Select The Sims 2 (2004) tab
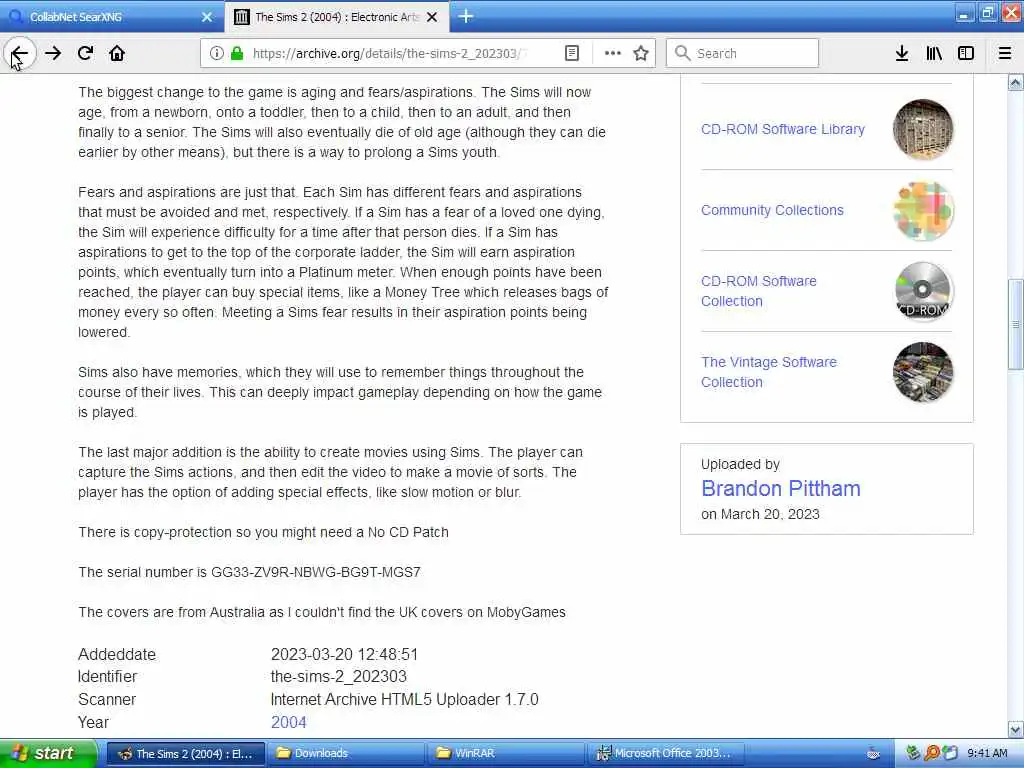The width and height of the screenshot is (1024, 768). point(337,17)
